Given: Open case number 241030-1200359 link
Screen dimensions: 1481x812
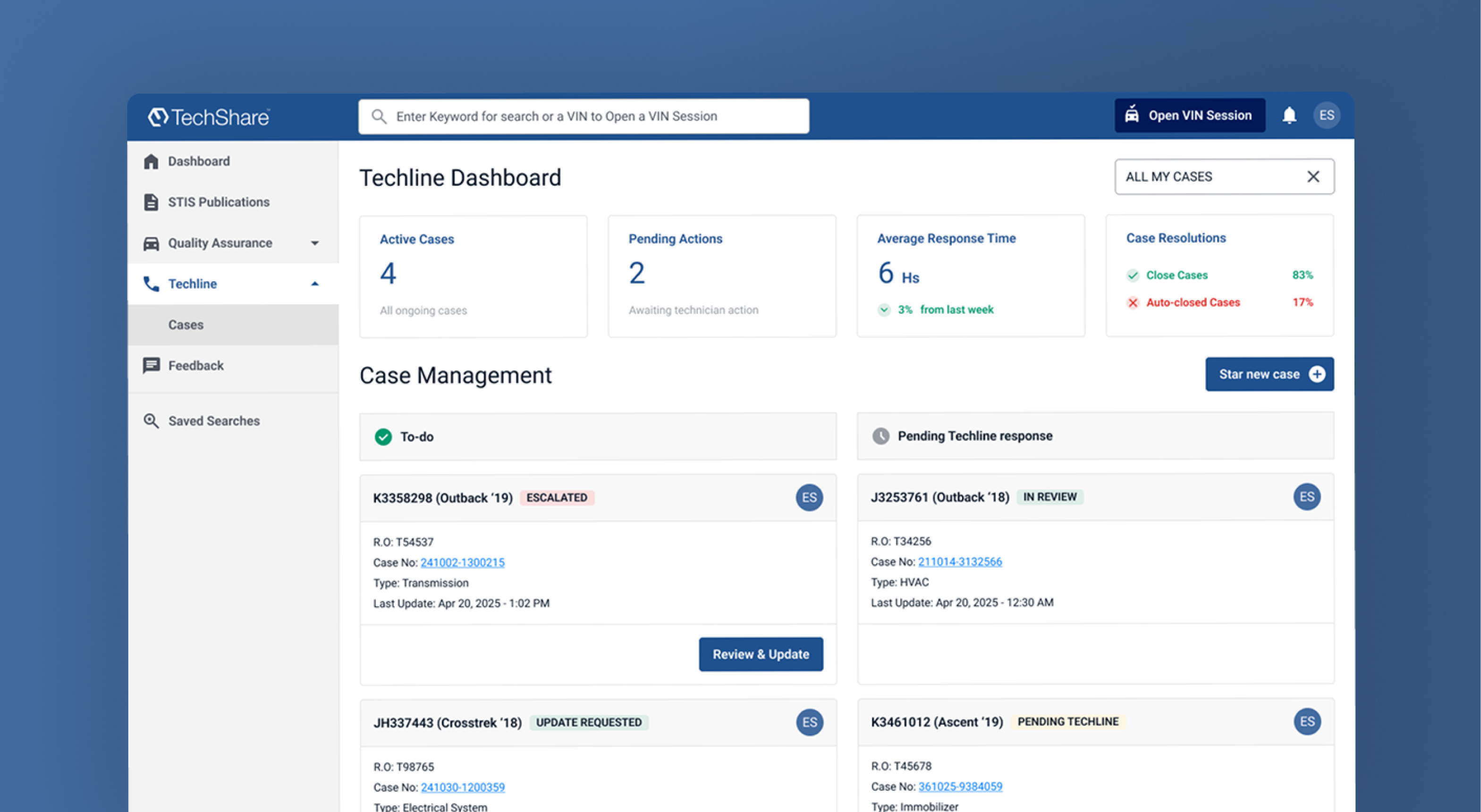Looking at the screenshot, I should coord(463,788).
